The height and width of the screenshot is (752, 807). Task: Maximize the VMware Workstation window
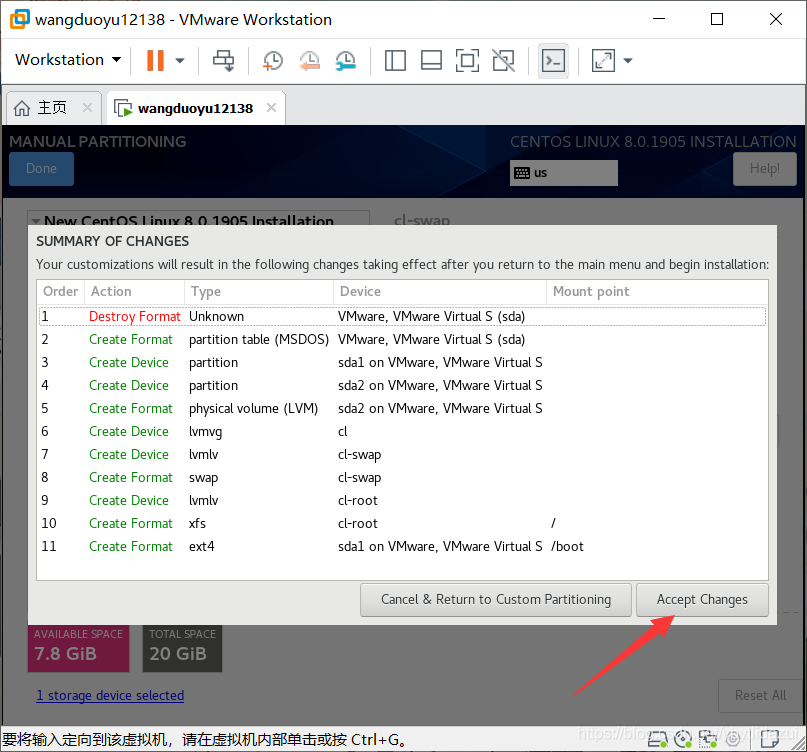pos(717,19)
